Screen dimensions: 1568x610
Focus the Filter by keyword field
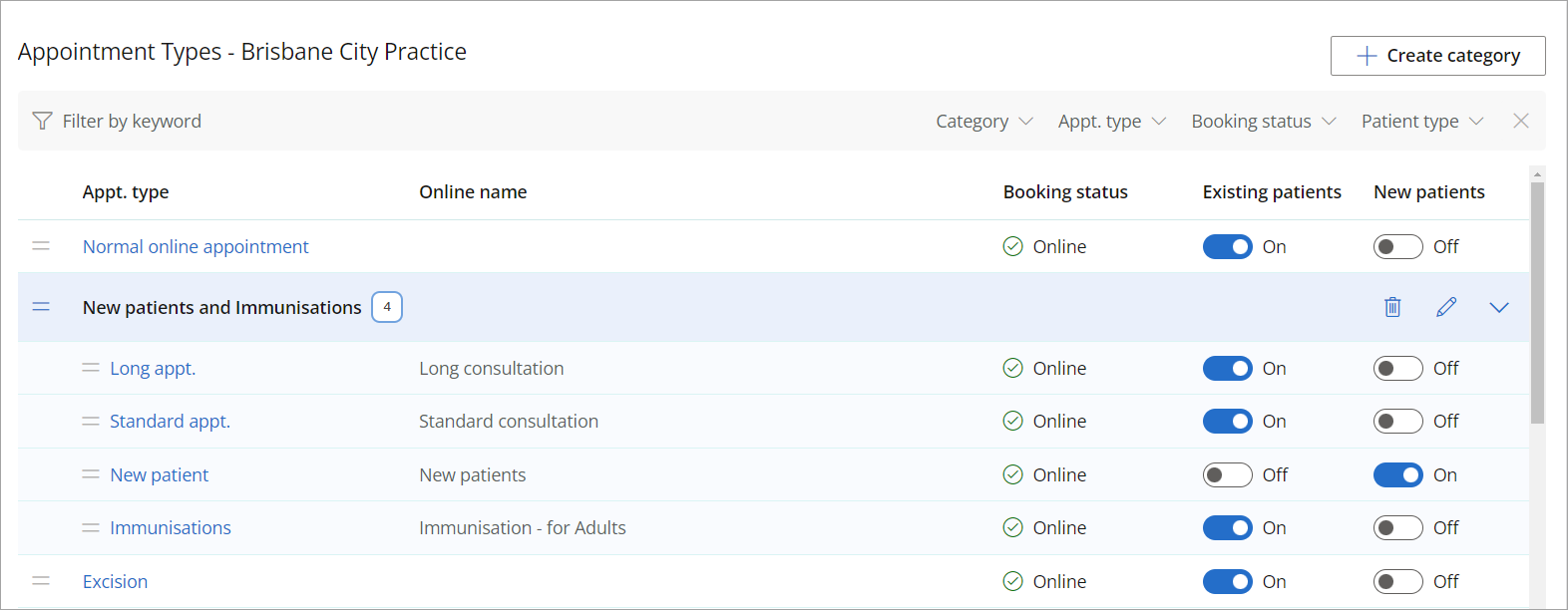click(132, 121)
